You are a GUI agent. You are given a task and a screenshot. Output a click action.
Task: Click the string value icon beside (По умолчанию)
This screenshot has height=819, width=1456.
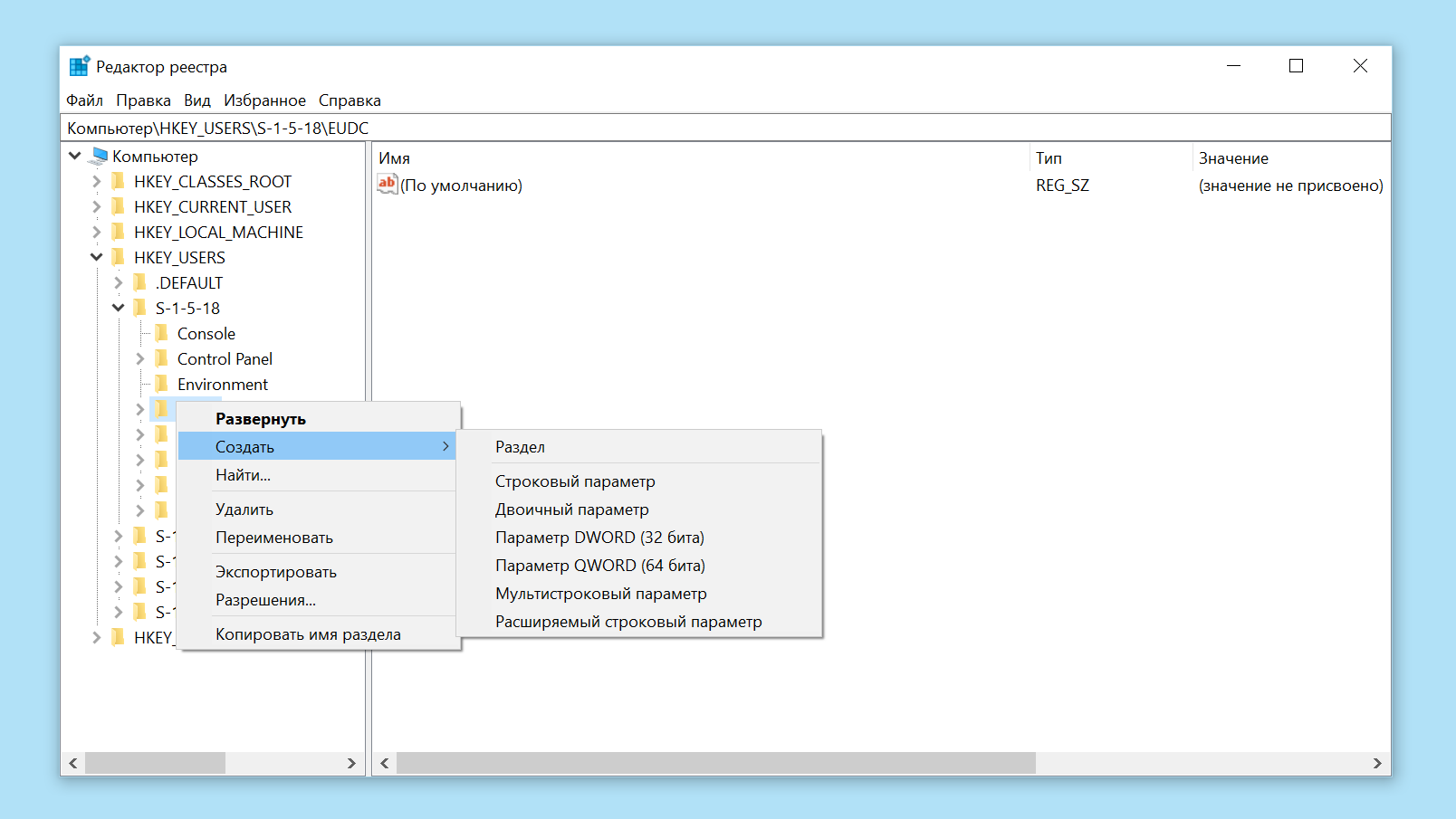click(x=388, y=185)
